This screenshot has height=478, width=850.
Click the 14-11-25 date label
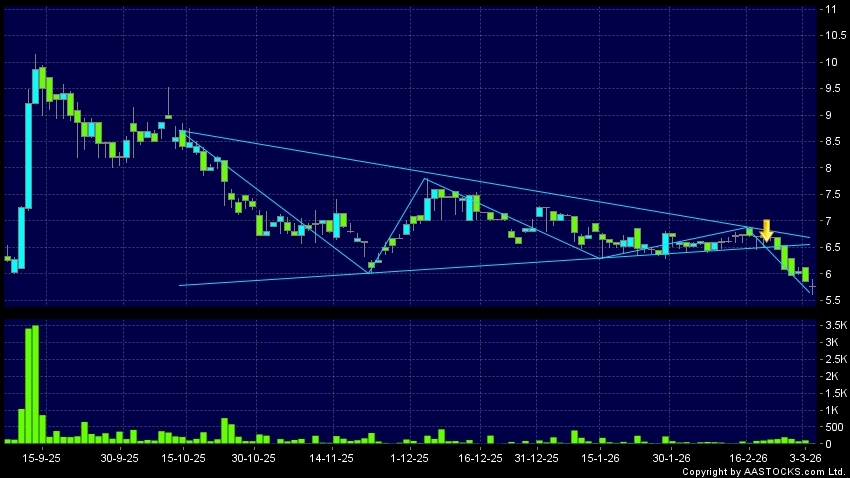pyautogui.click(x=331, y=457)
